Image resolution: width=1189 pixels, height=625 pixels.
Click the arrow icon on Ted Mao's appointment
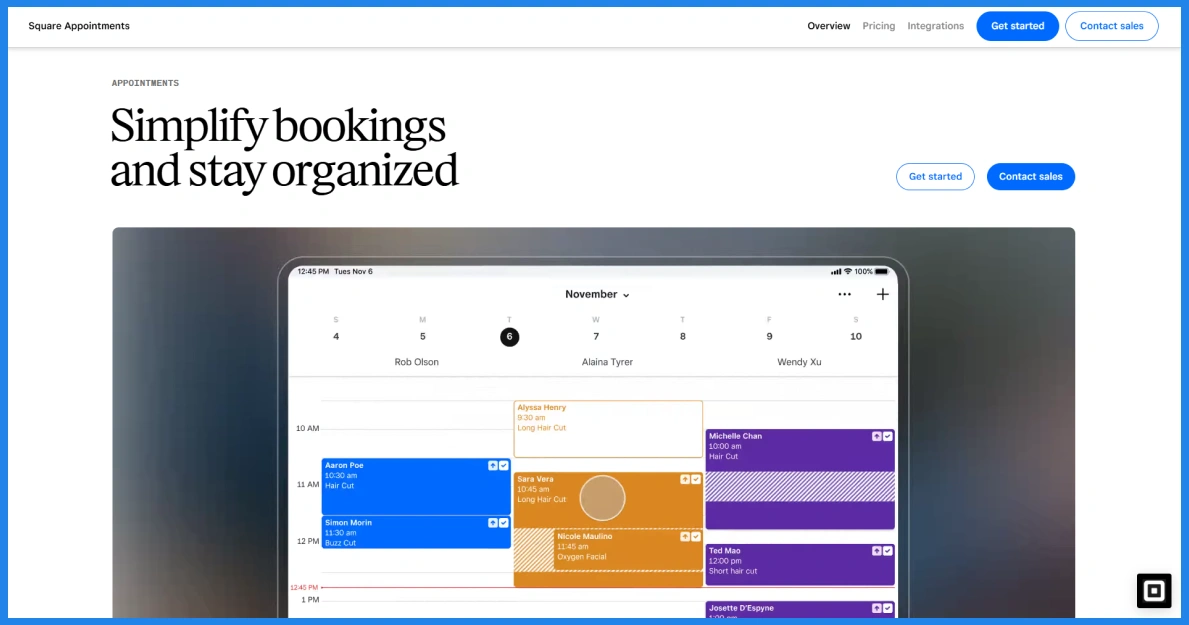(877, 551)
